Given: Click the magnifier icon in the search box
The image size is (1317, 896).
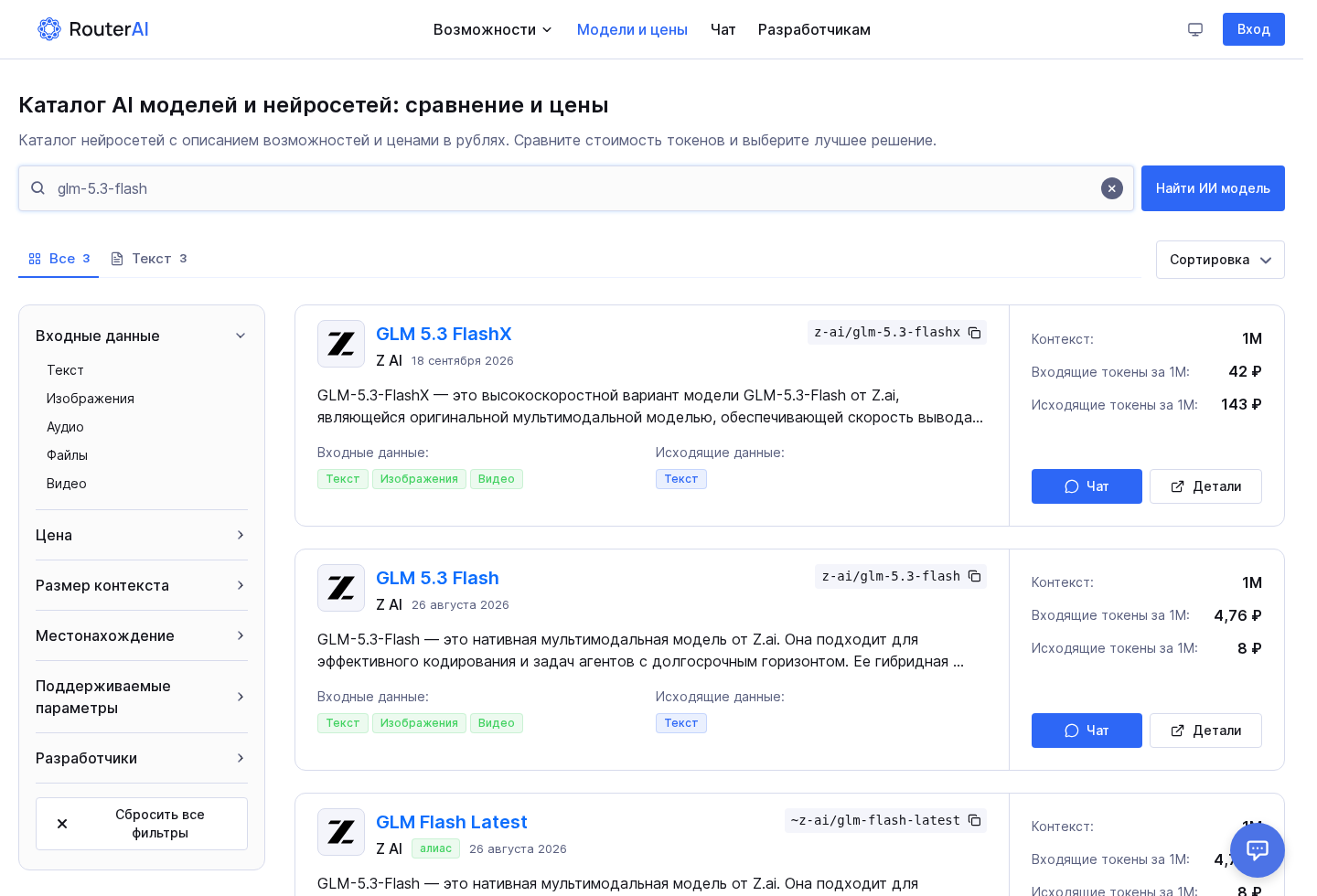Looking at the screenshot, I should [37, 188].
